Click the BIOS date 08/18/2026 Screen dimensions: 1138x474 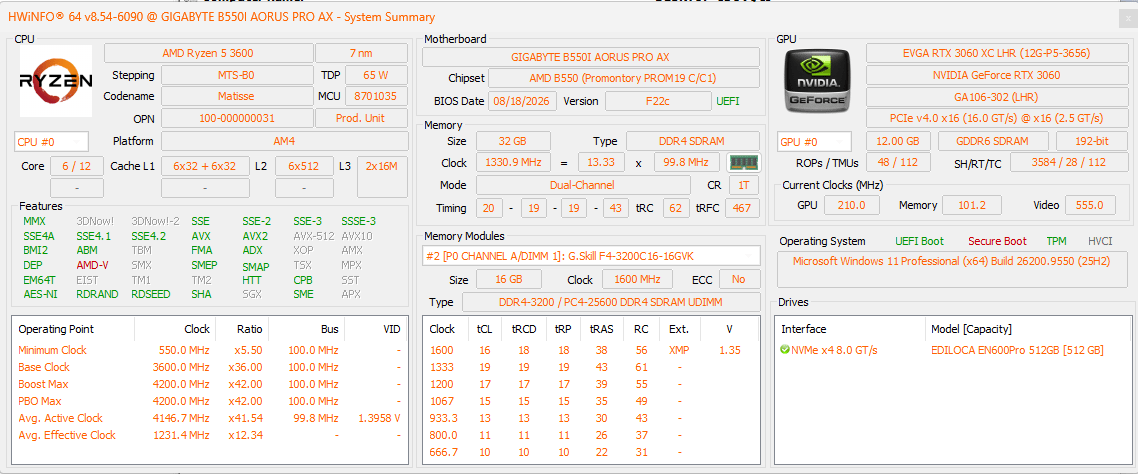pos(523,101)
